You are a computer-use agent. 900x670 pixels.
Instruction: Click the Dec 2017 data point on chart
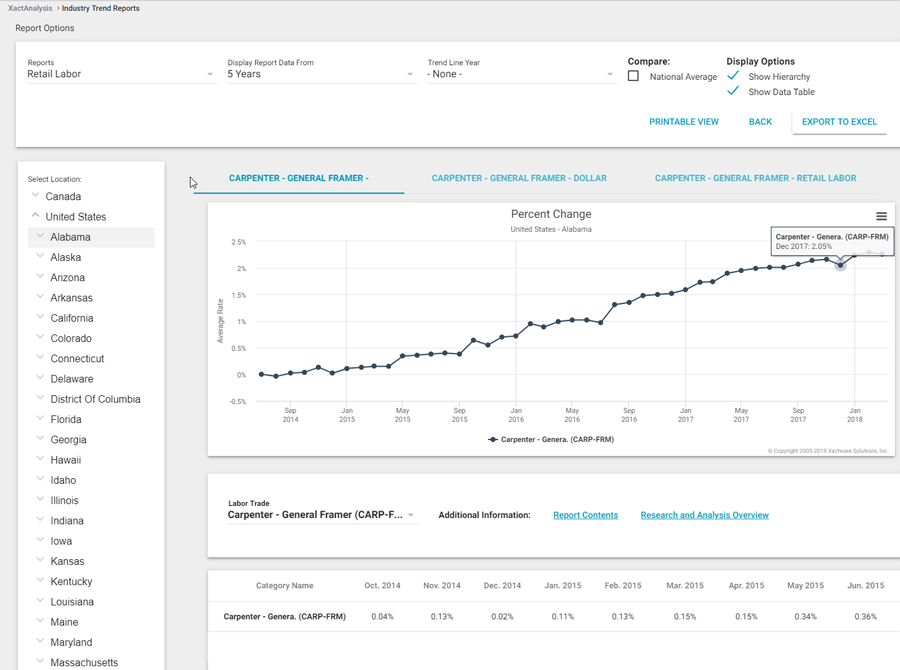click(x=840, y=265)
